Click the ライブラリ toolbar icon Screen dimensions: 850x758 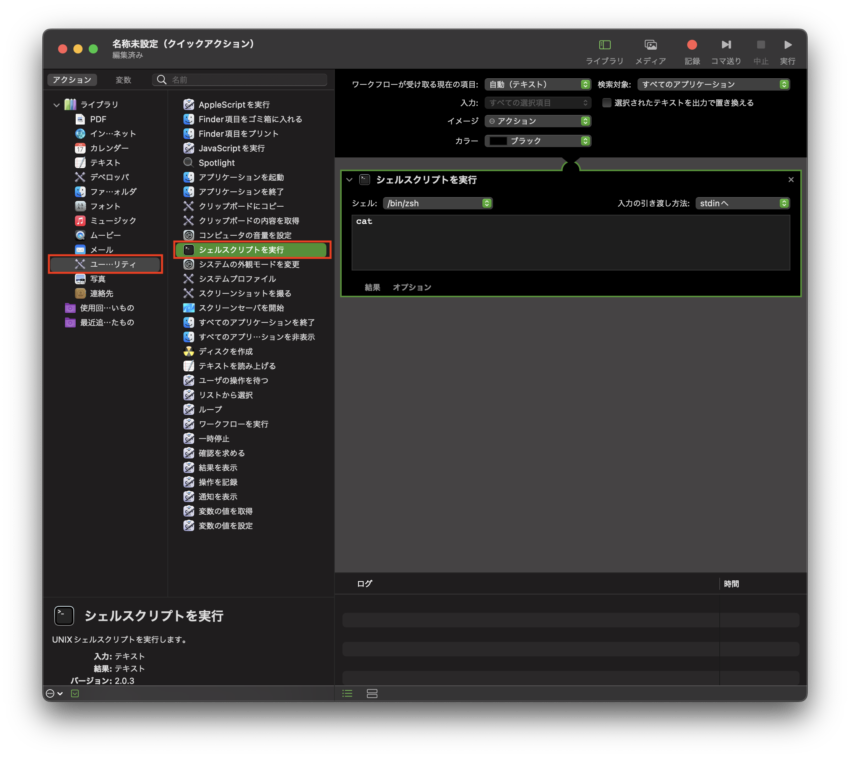tap(604, 46)
